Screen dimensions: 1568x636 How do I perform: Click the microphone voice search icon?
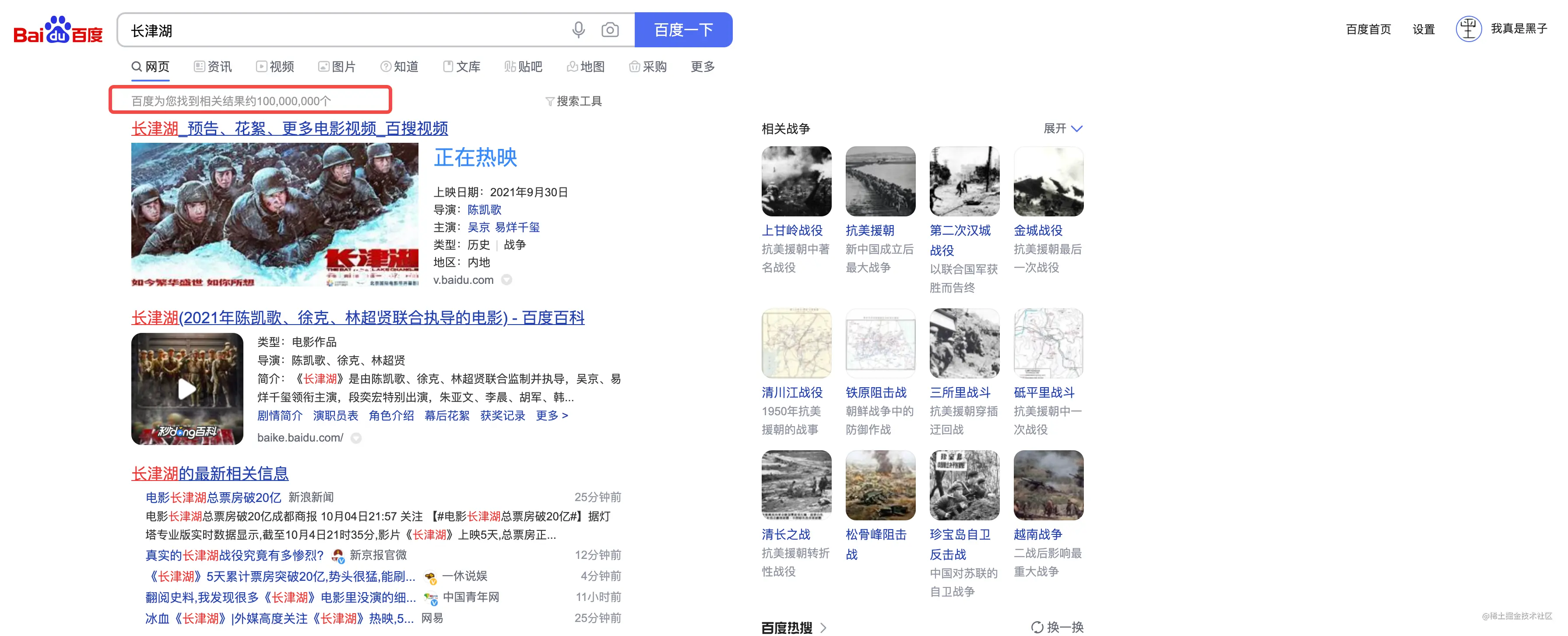pyautogui.click(x=578, y=30)
